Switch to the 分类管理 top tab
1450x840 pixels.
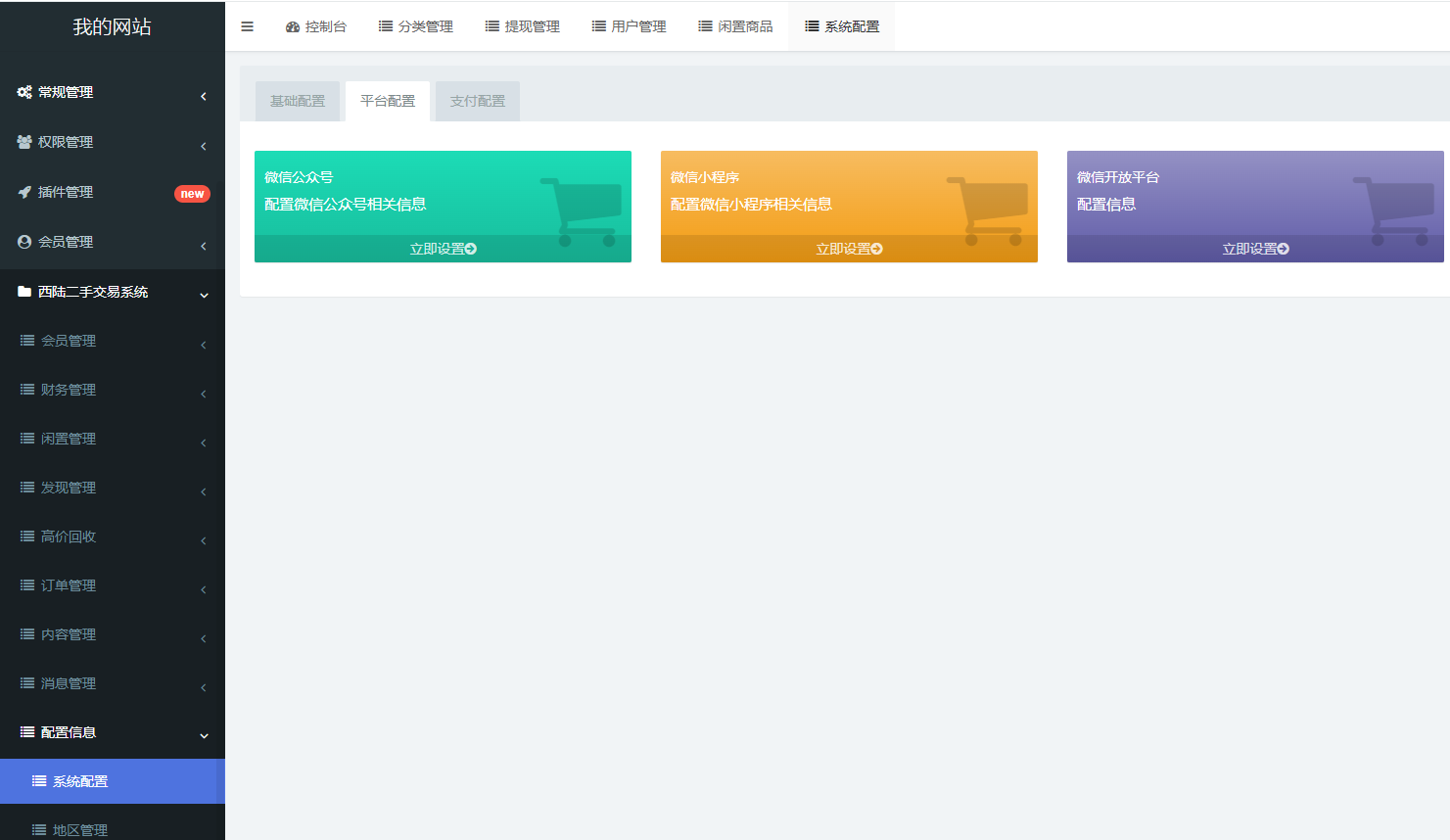pos(416,26)
